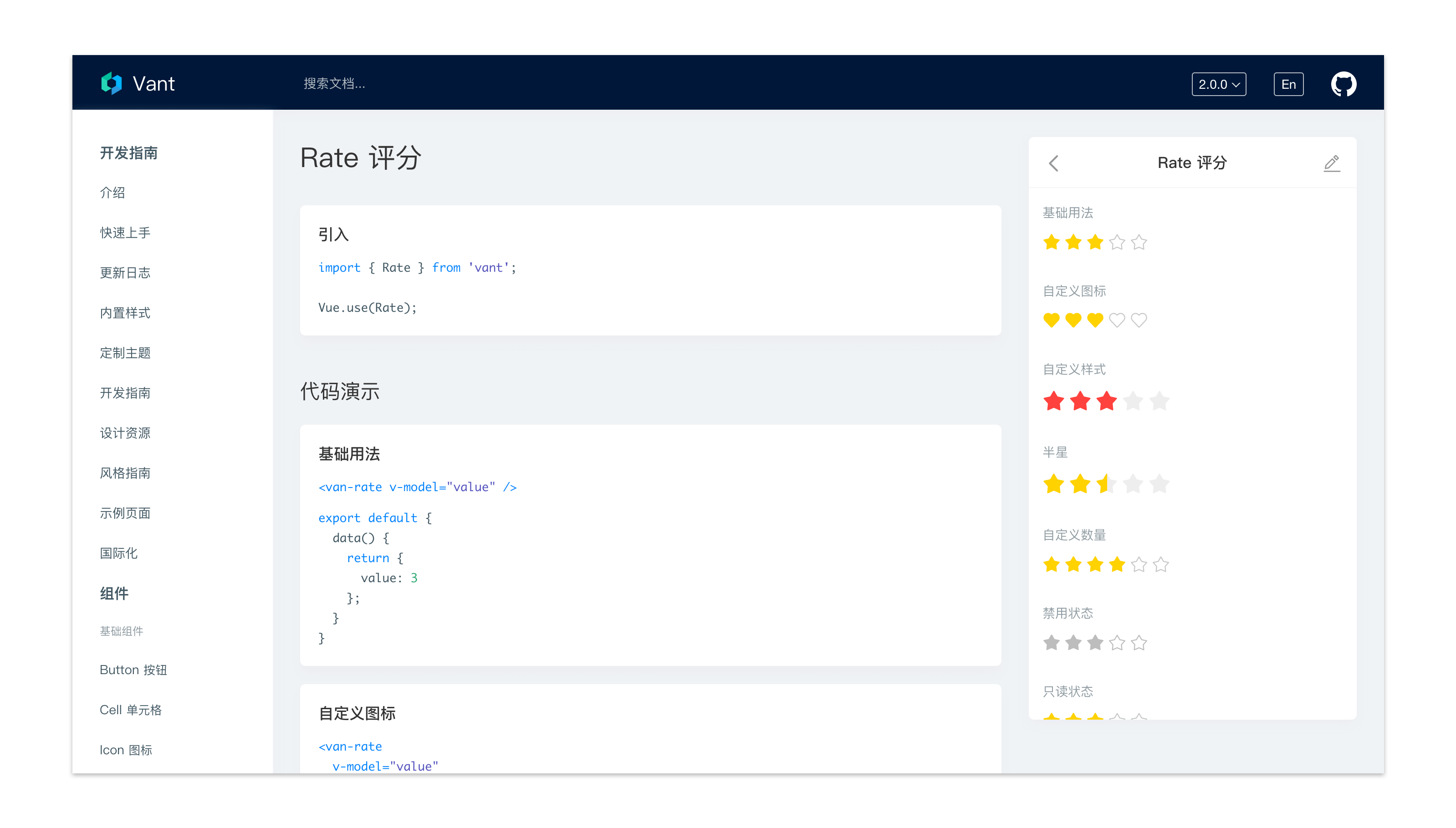This screenshot has width=1456, height=828.
Task: Switch language with the En button
Action: 1288,84
